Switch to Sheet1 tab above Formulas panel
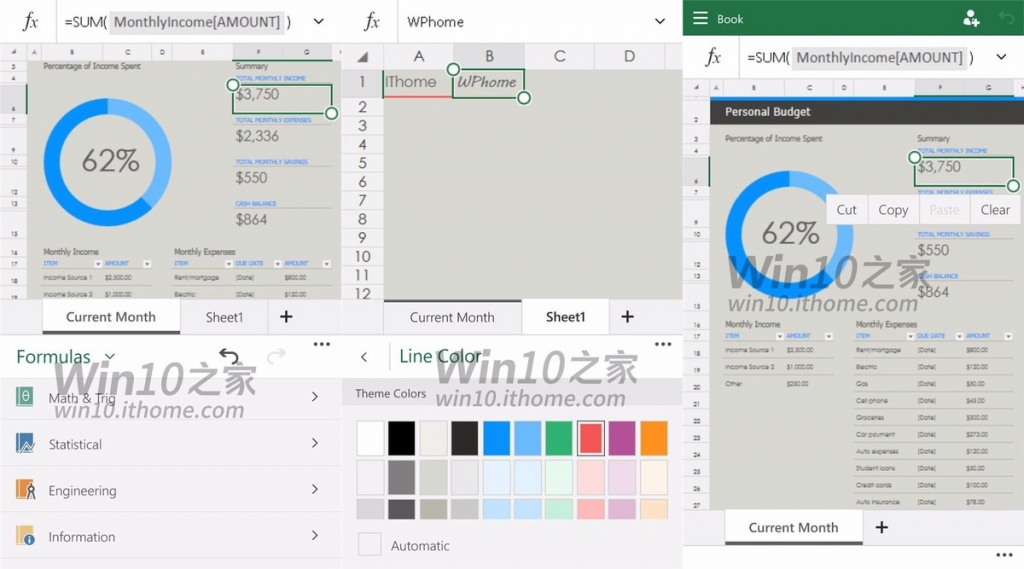Viewport: 1024px width, 569px height. 224,317
